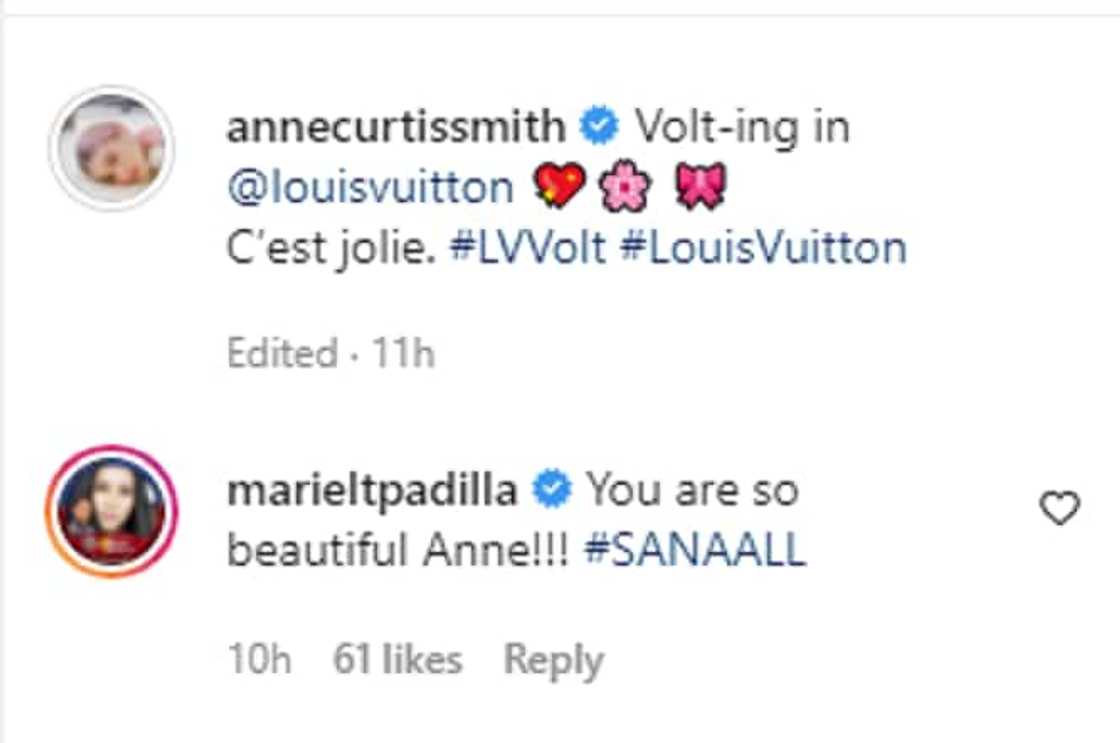The height and width of the screenshot is (743, 1120).
Task: Click the sparkling heart emoji in the caption
Action: click(560, 184)
